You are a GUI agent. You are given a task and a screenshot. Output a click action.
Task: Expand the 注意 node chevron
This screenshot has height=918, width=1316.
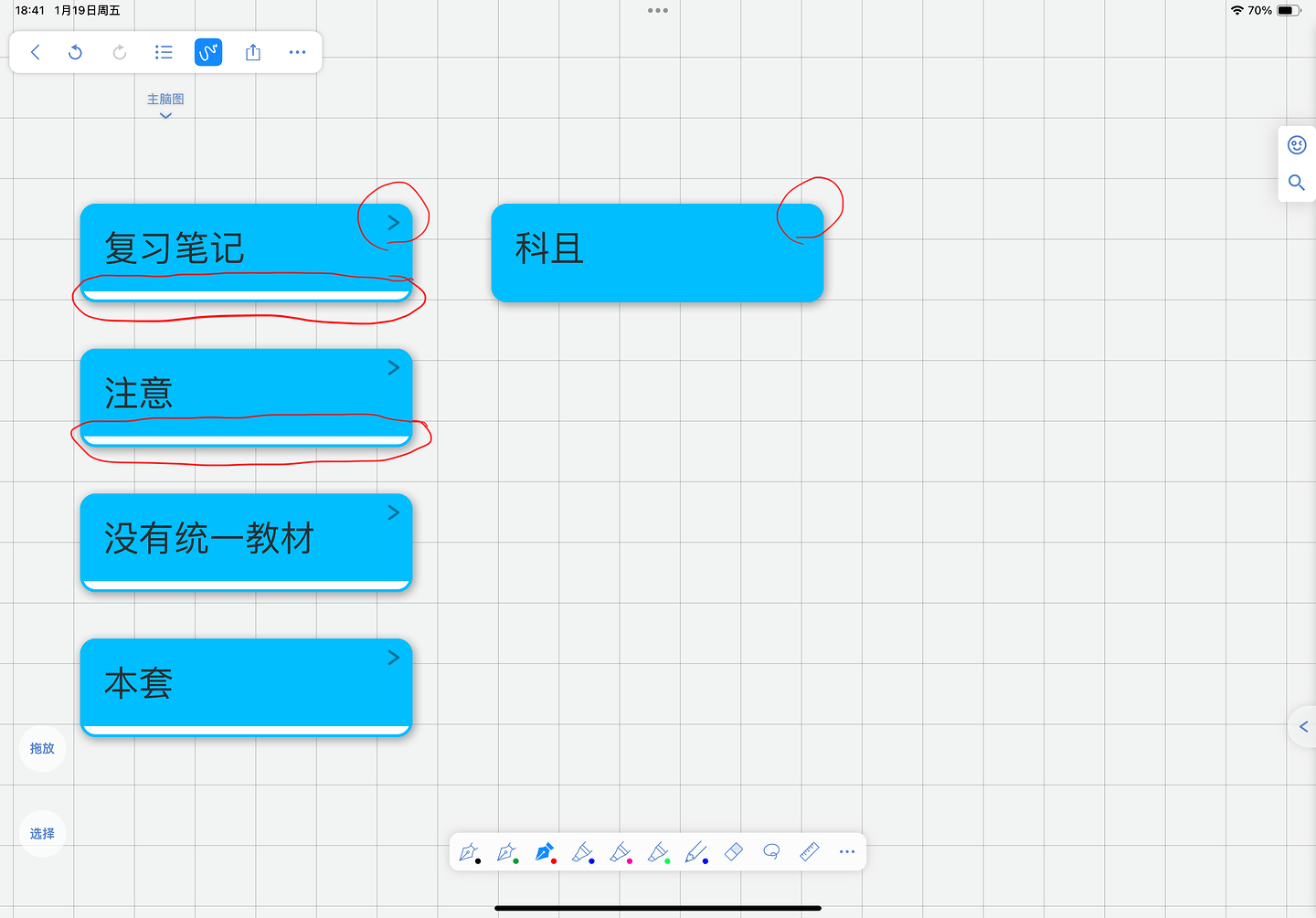pyautogui.click(x=394, y=367)
